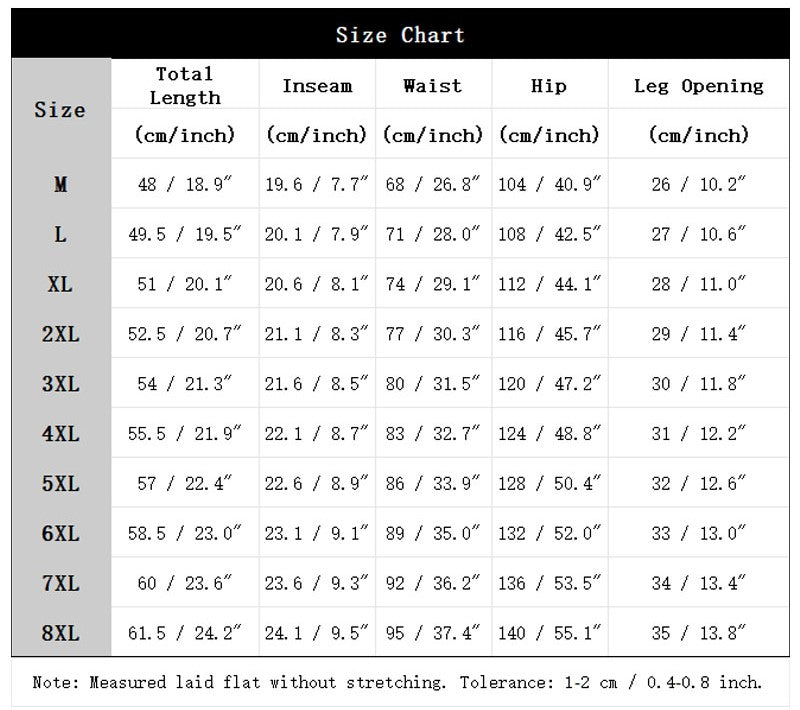Image resolution: width=800 pixels, height=710 pixels.
Task: Click hip value 108 / 42.5 for L
Action: pos(549,234)
